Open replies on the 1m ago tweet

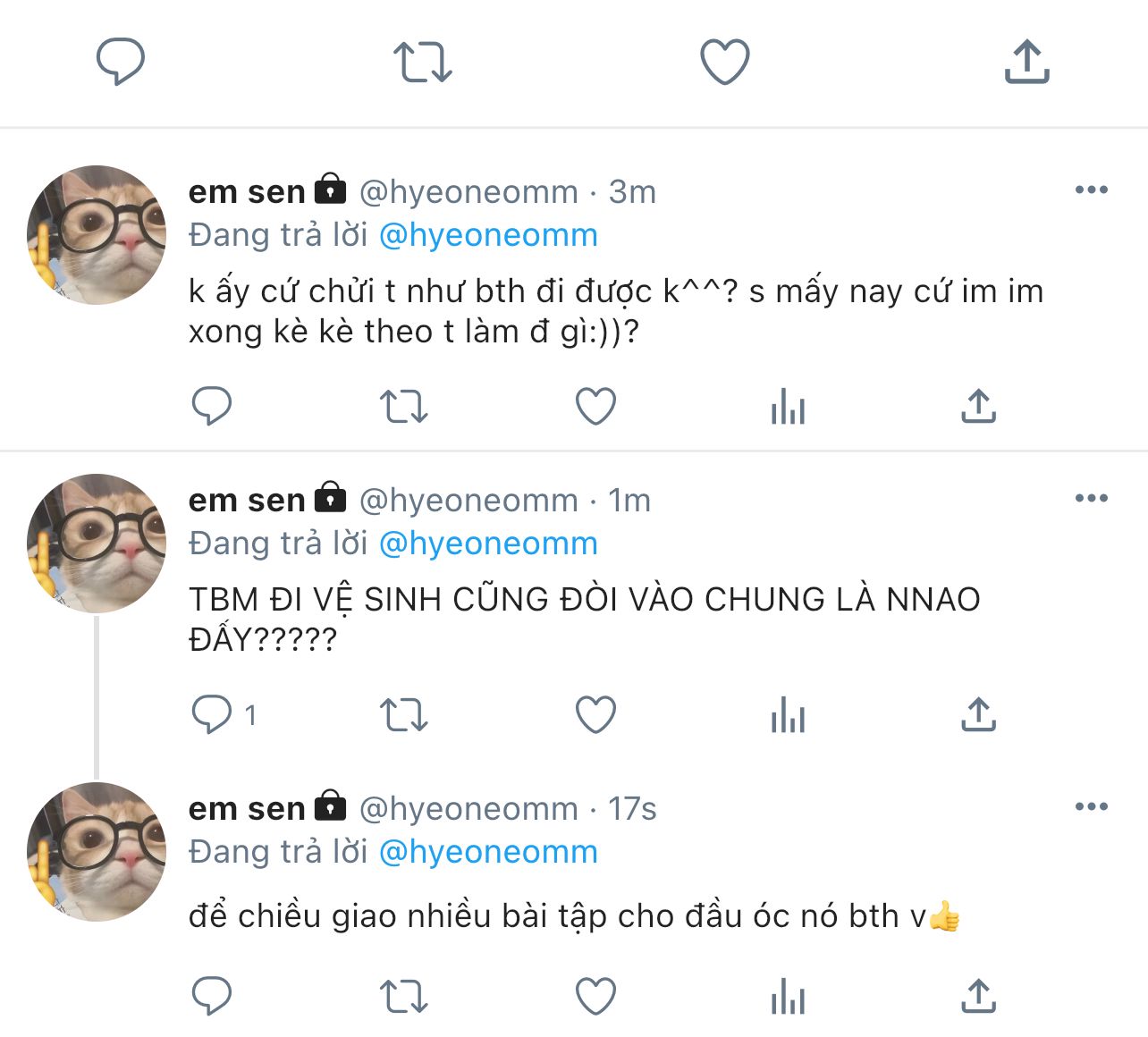[x=212, y=715]
